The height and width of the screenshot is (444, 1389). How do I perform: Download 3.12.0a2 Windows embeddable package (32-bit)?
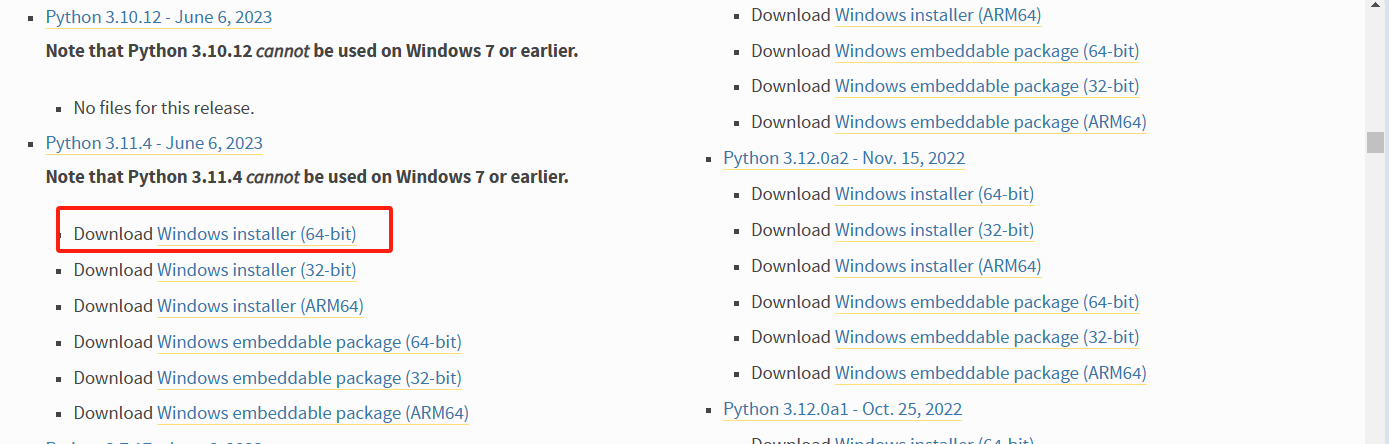coord(987,337)
